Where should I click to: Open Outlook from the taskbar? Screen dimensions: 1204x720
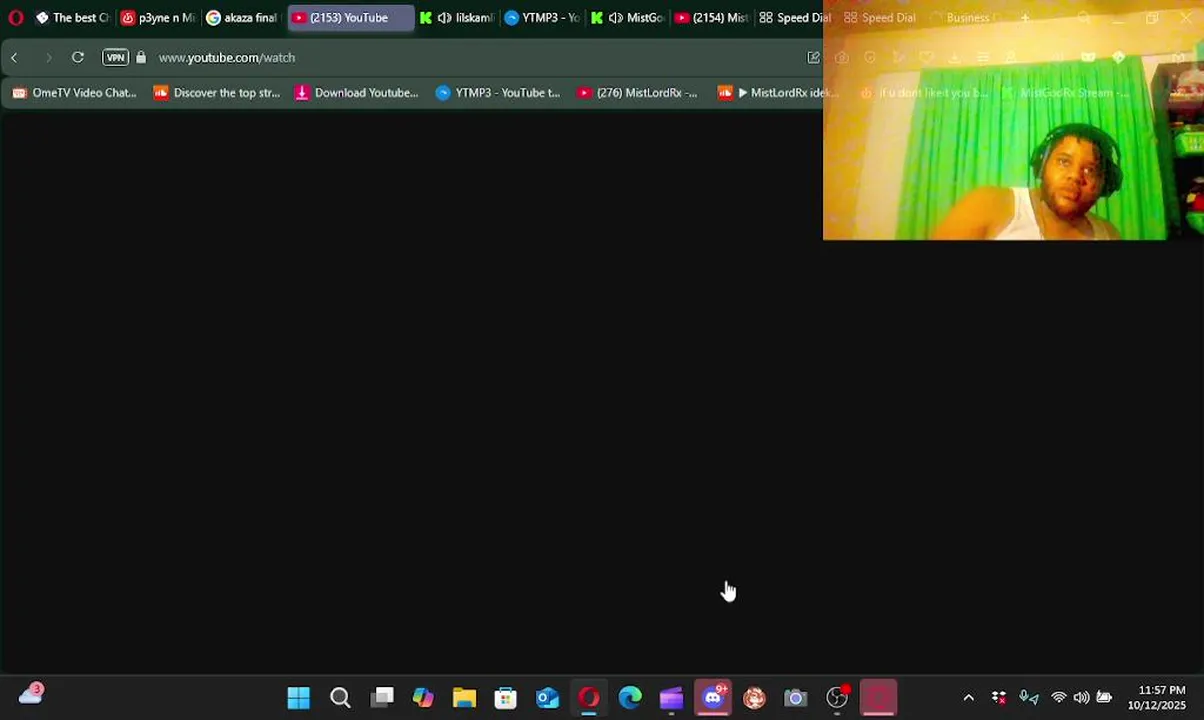click(x=547, y=698)
